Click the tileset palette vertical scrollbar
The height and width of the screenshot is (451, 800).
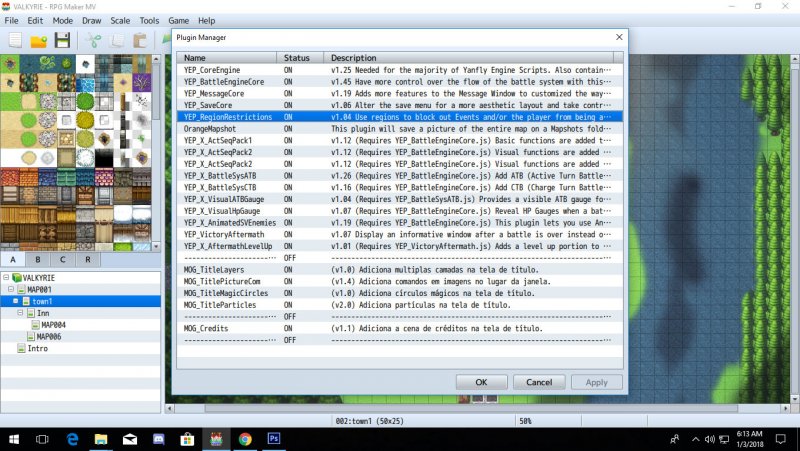pyautogui.click(x=156, y=153)
